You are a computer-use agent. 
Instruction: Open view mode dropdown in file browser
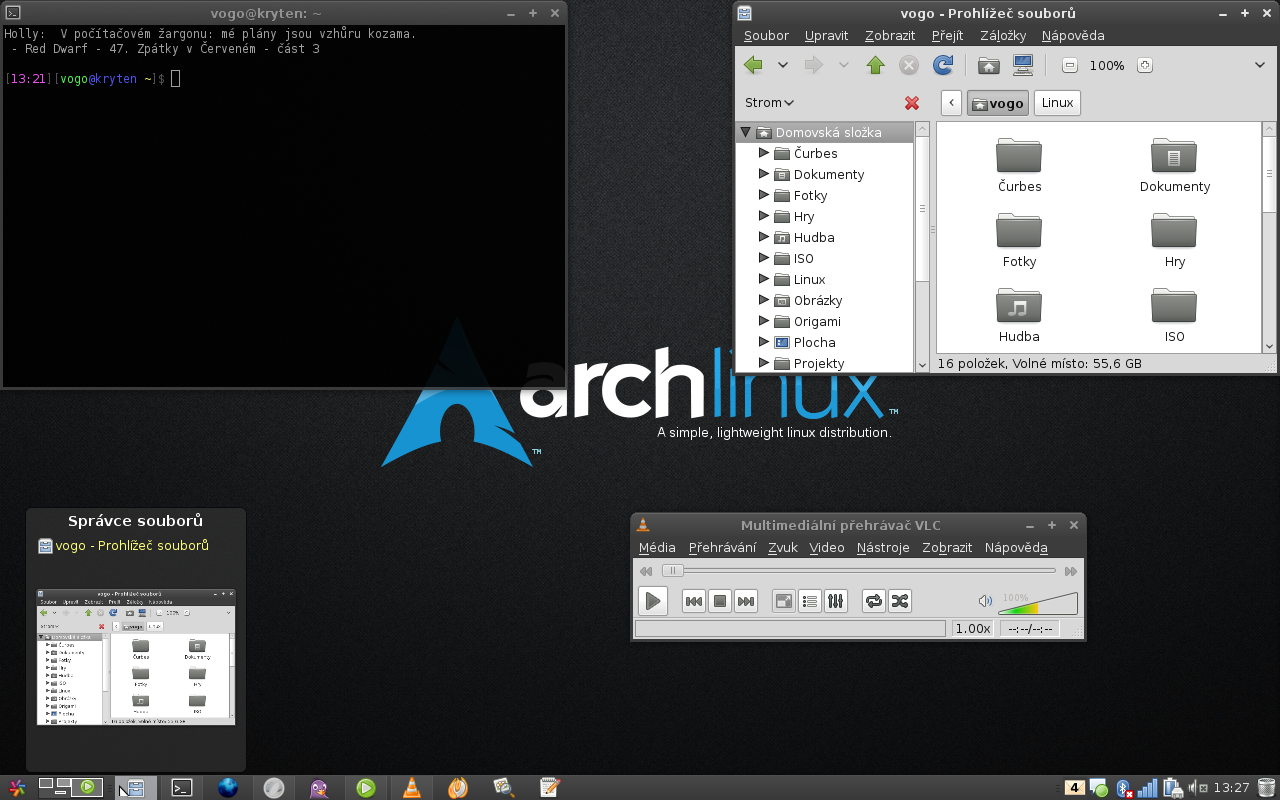[1259, 65]
